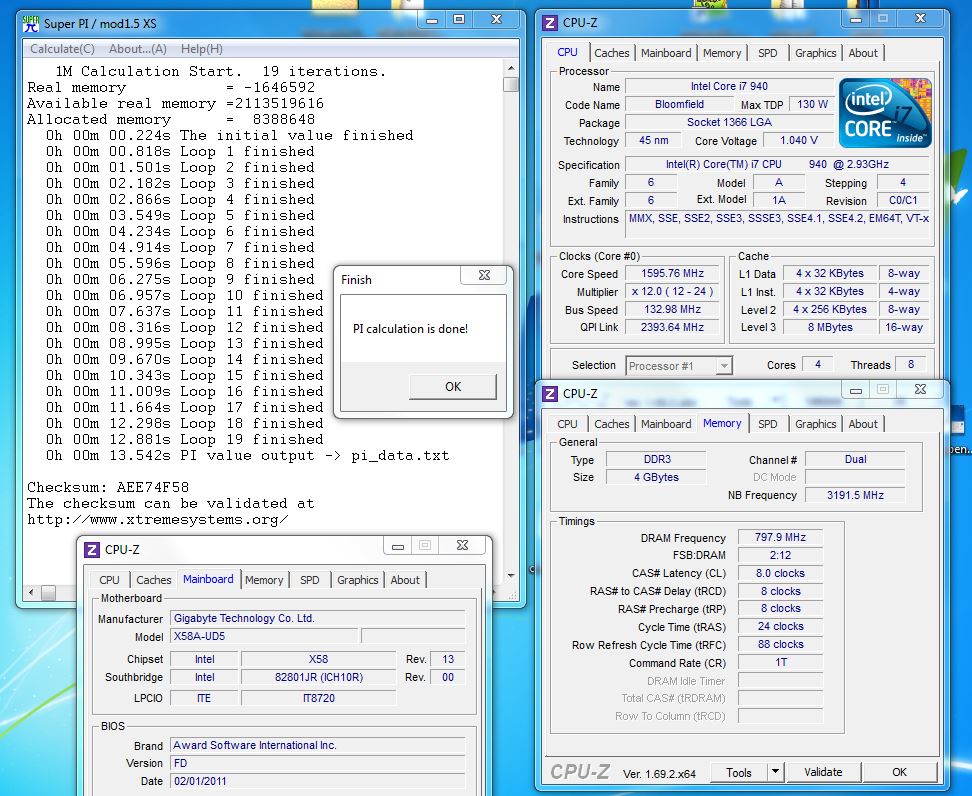
Task: Click OK in the Finish dialog
Action: point(453,386)
